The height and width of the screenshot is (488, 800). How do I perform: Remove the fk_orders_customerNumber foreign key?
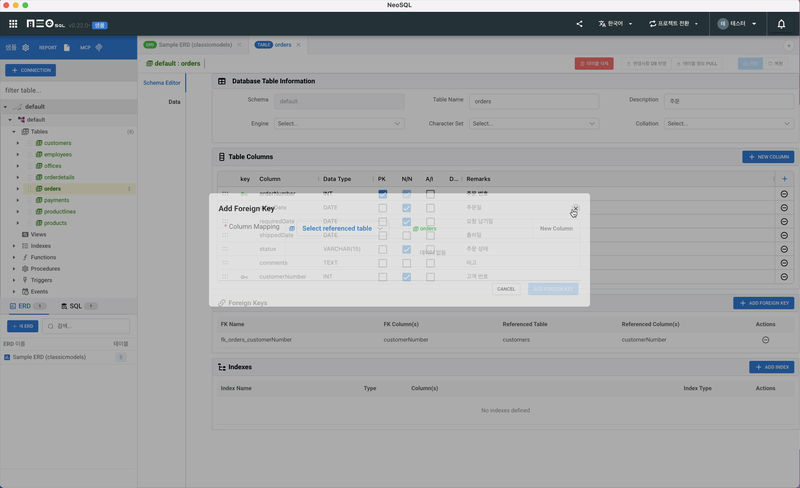pyautogui.click(x=766, y=340)
